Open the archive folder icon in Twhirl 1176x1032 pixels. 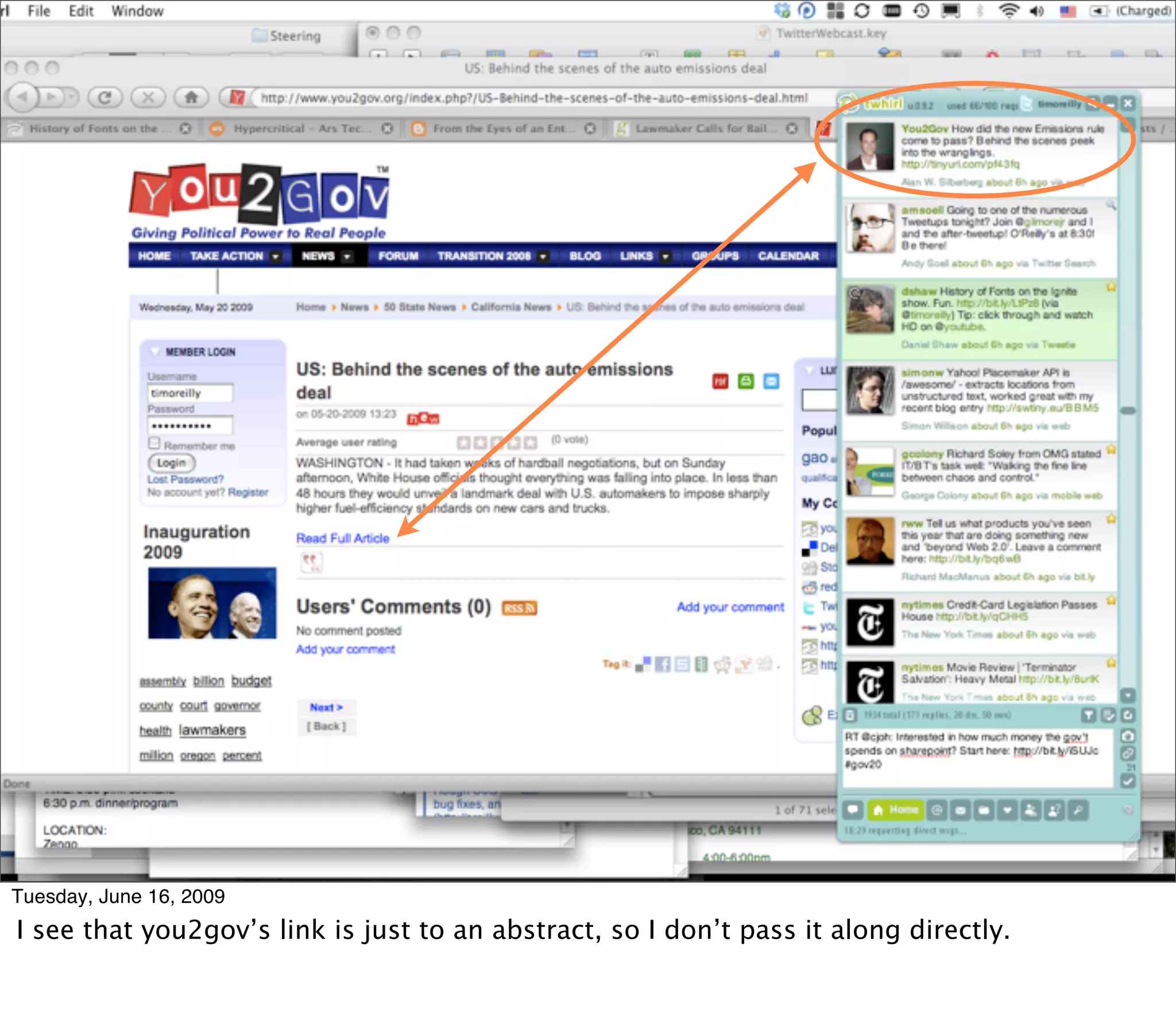pyautogui.click(x=984, y=810)
